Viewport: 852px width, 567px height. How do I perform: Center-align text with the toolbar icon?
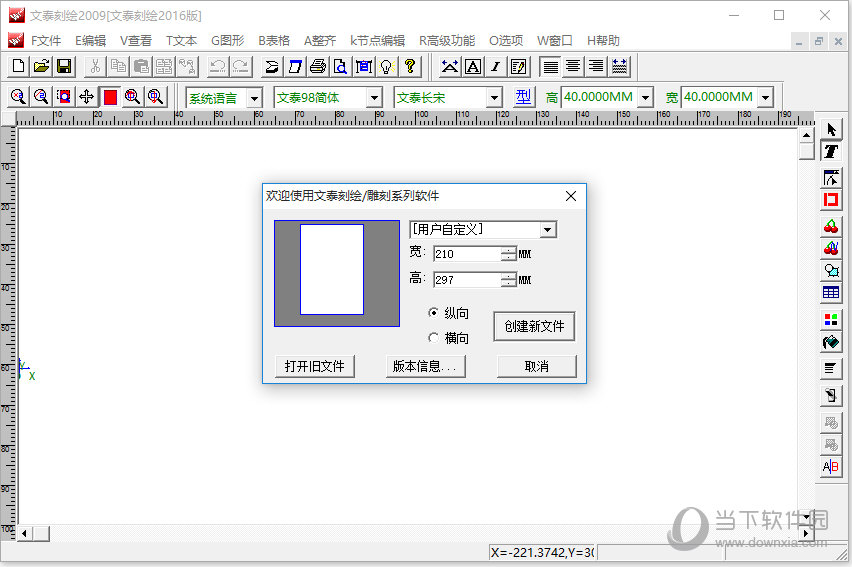pyautogui.click(x=573, y=66)
